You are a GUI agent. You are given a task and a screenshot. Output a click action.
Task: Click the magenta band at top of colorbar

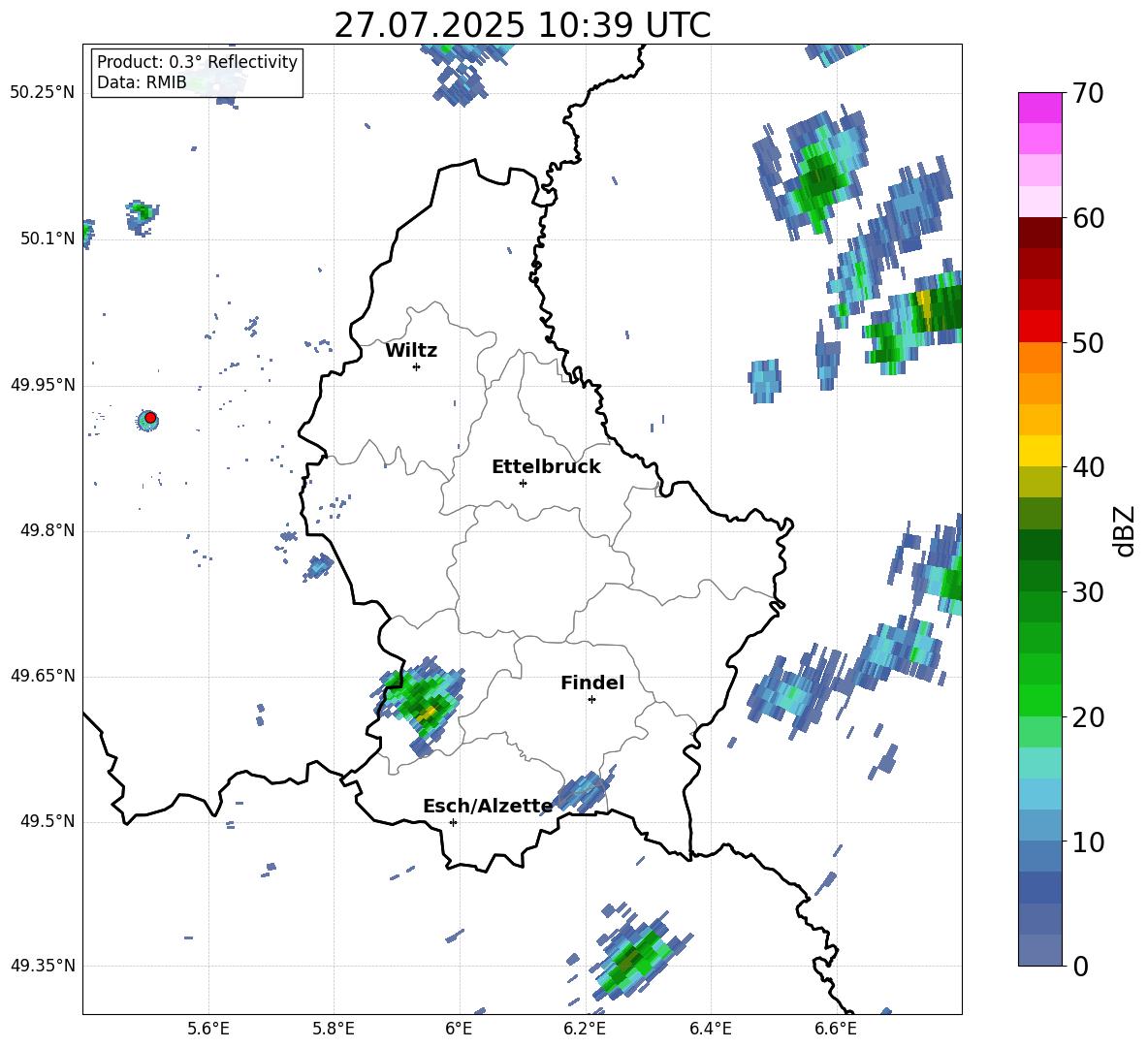pyautogui.click(x=1039, y=108)
